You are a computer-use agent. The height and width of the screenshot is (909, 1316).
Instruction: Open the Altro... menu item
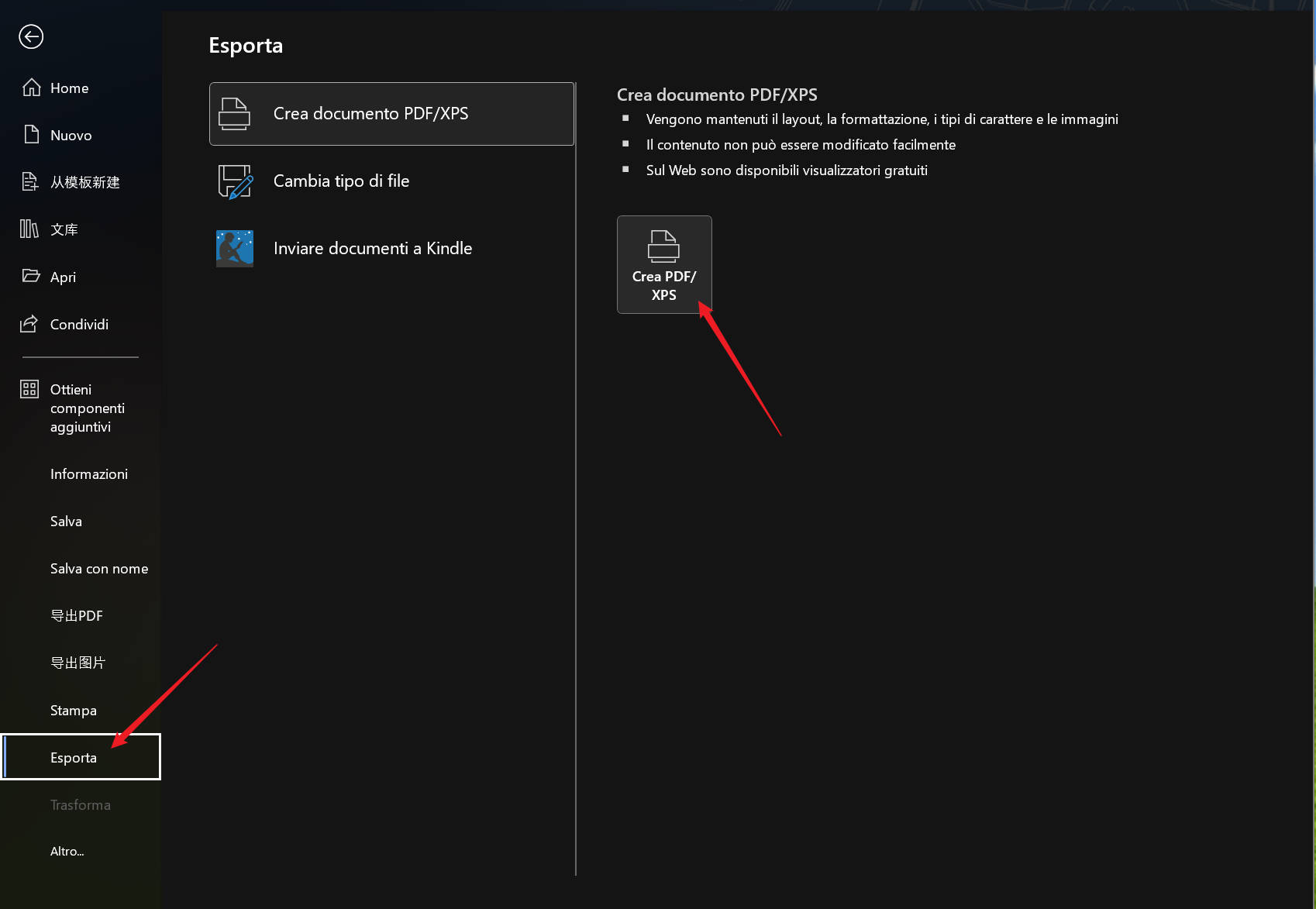point(67,852)
